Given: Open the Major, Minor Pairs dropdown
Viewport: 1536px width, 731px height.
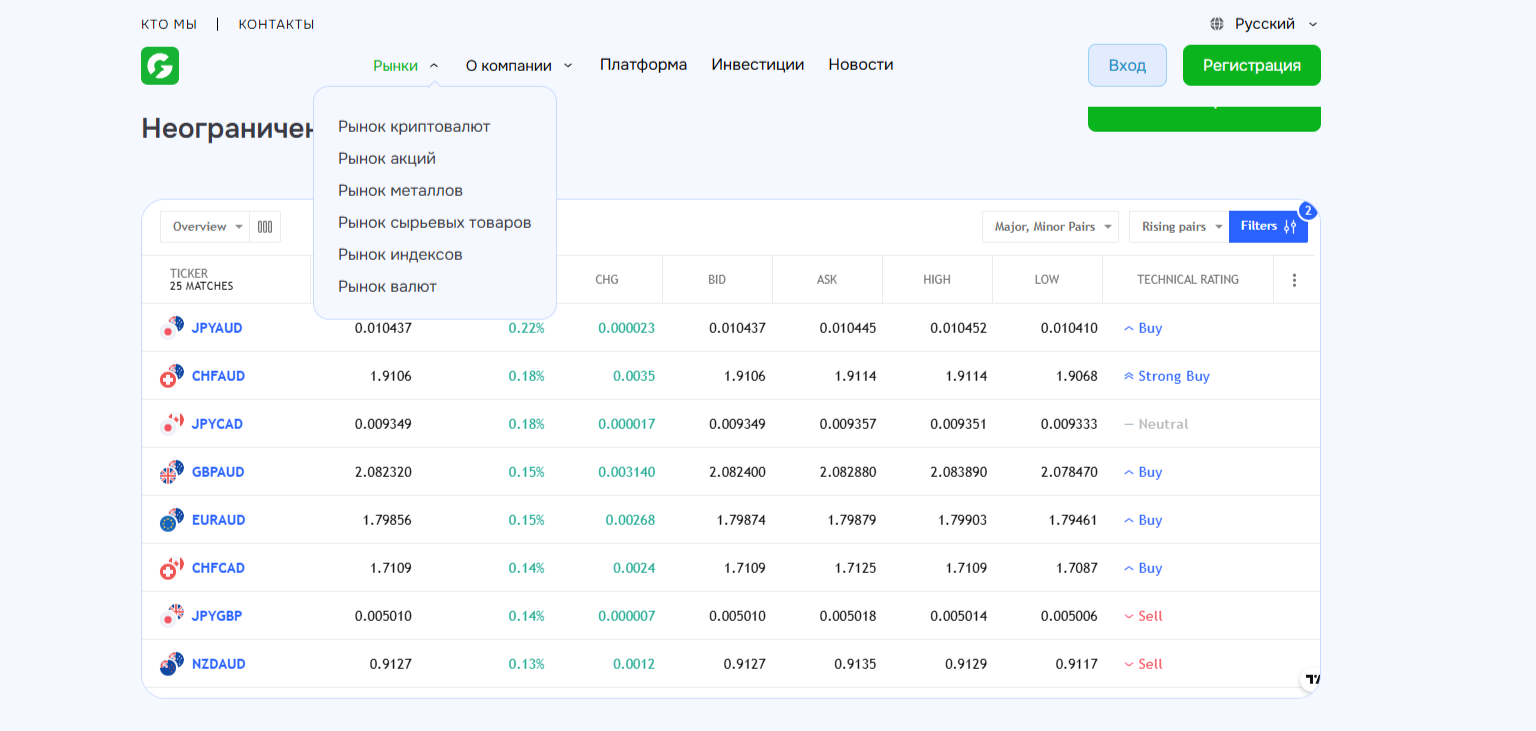Looking at the screenshot, I should 1050,227.
